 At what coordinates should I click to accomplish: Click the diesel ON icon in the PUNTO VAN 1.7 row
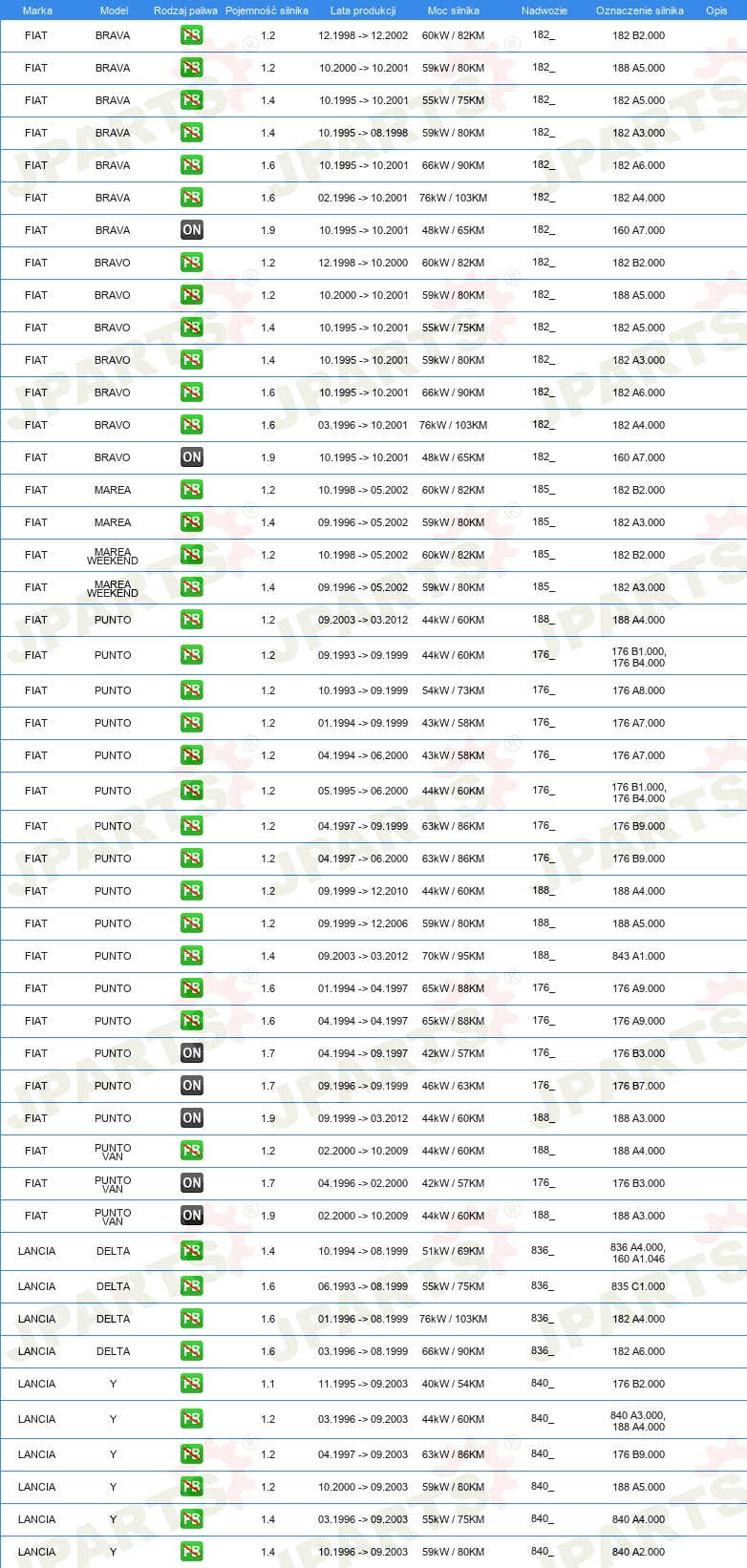192,1183
